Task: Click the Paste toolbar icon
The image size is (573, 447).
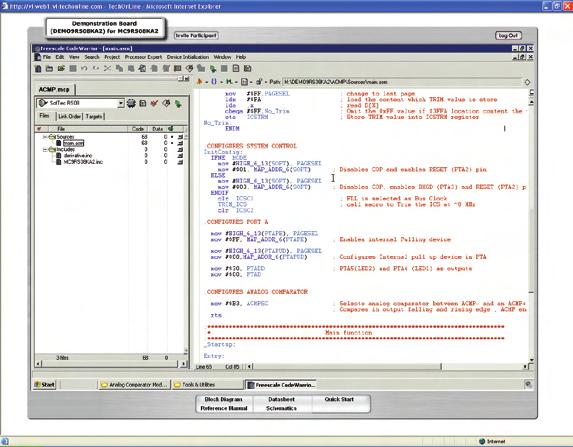Action: point(131,68)
